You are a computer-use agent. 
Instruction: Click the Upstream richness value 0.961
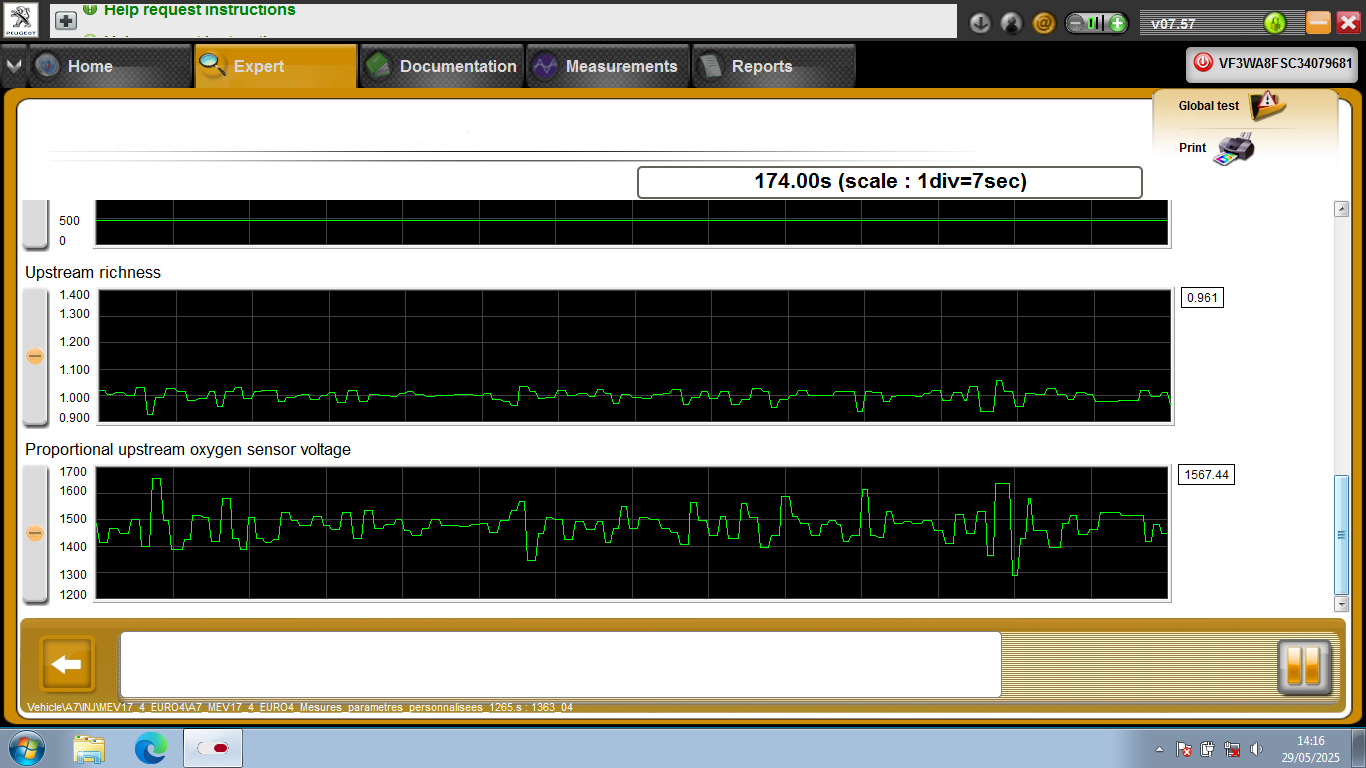1202,297
